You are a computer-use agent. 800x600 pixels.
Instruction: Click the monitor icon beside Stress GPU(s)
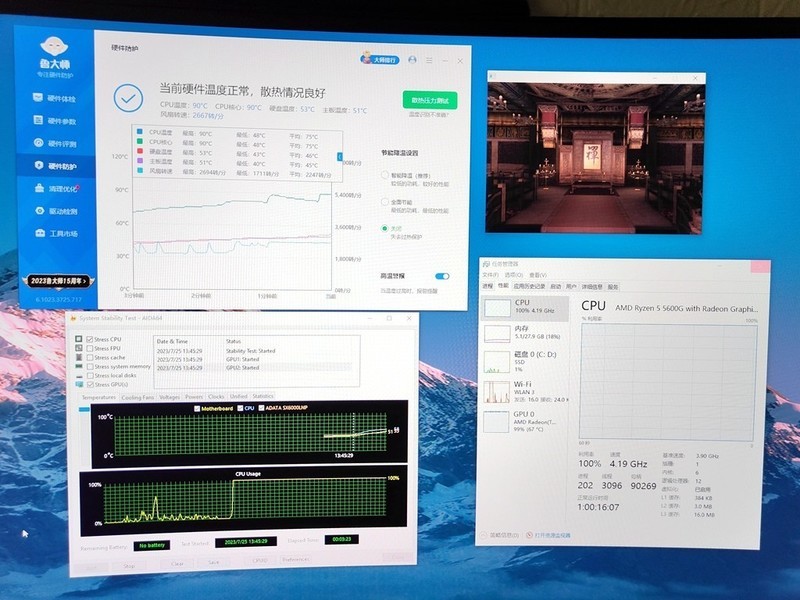click(x=79, y=384)
